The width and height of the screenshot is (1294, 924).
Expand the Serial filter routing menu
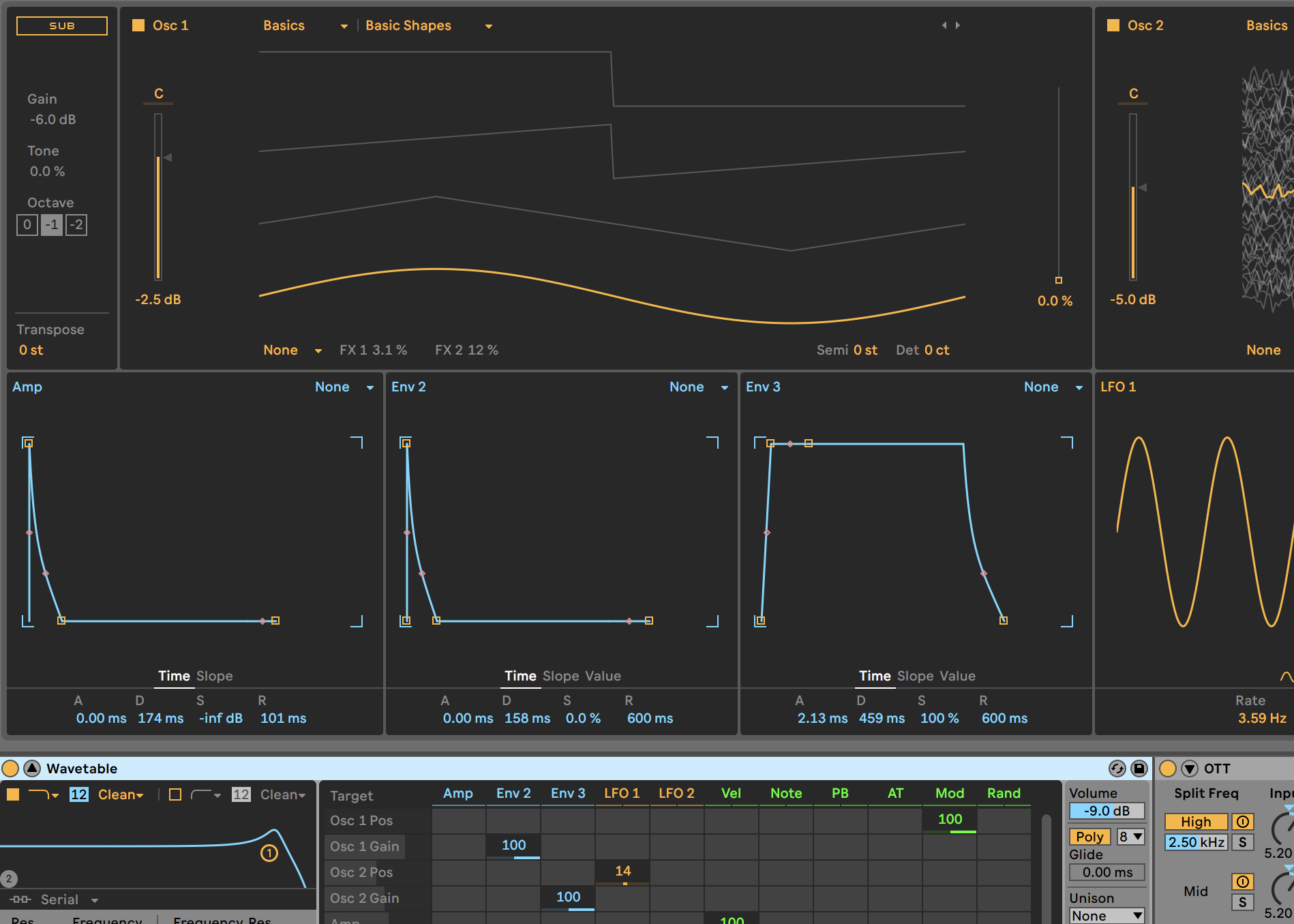[x=95, y=900]
